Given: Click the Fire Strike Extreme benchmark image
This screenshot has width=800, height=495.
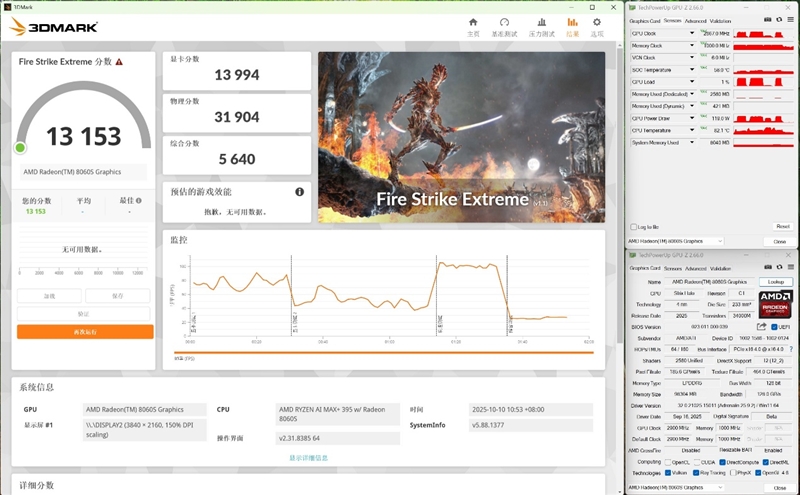Looking at the screenshot, I should pyautogui.click(x=461, y=137).
